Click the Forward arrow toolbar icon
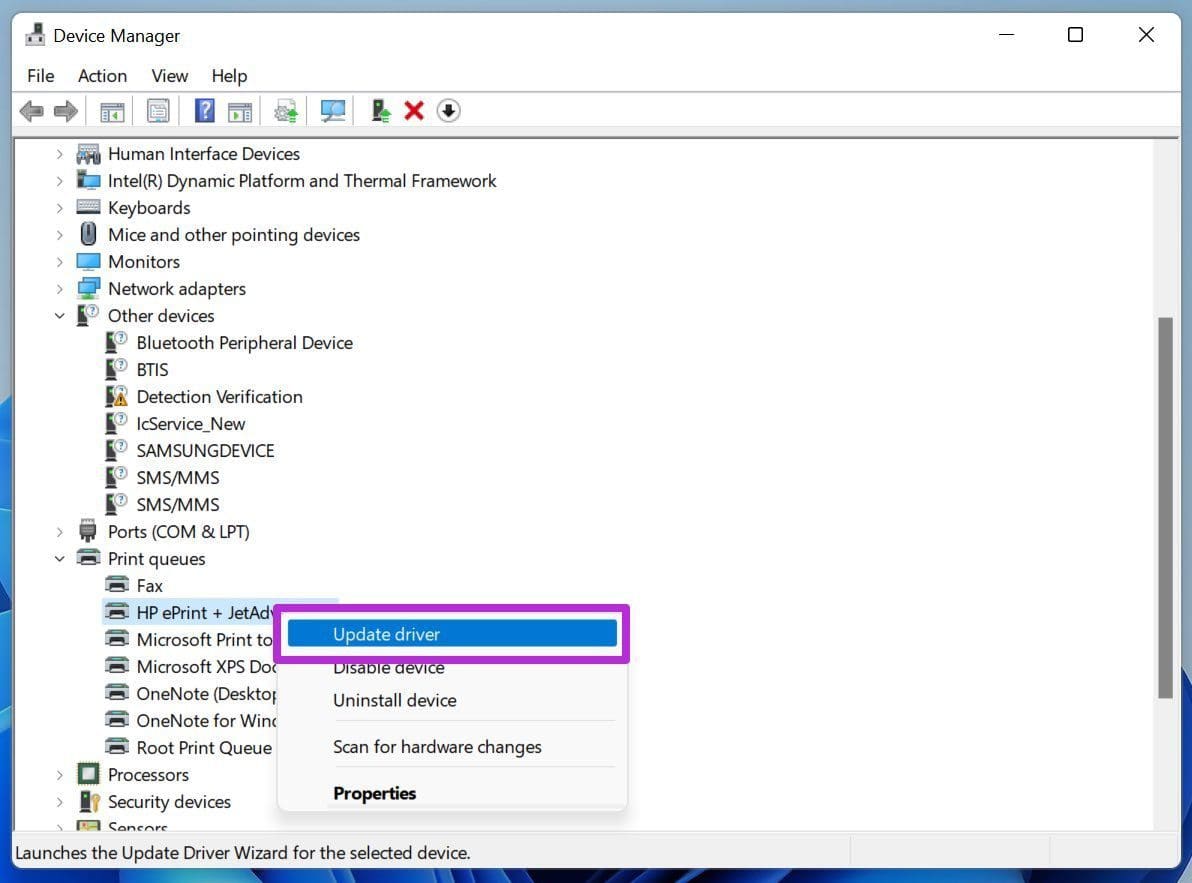1192x883 pixels. click(66, 111)
